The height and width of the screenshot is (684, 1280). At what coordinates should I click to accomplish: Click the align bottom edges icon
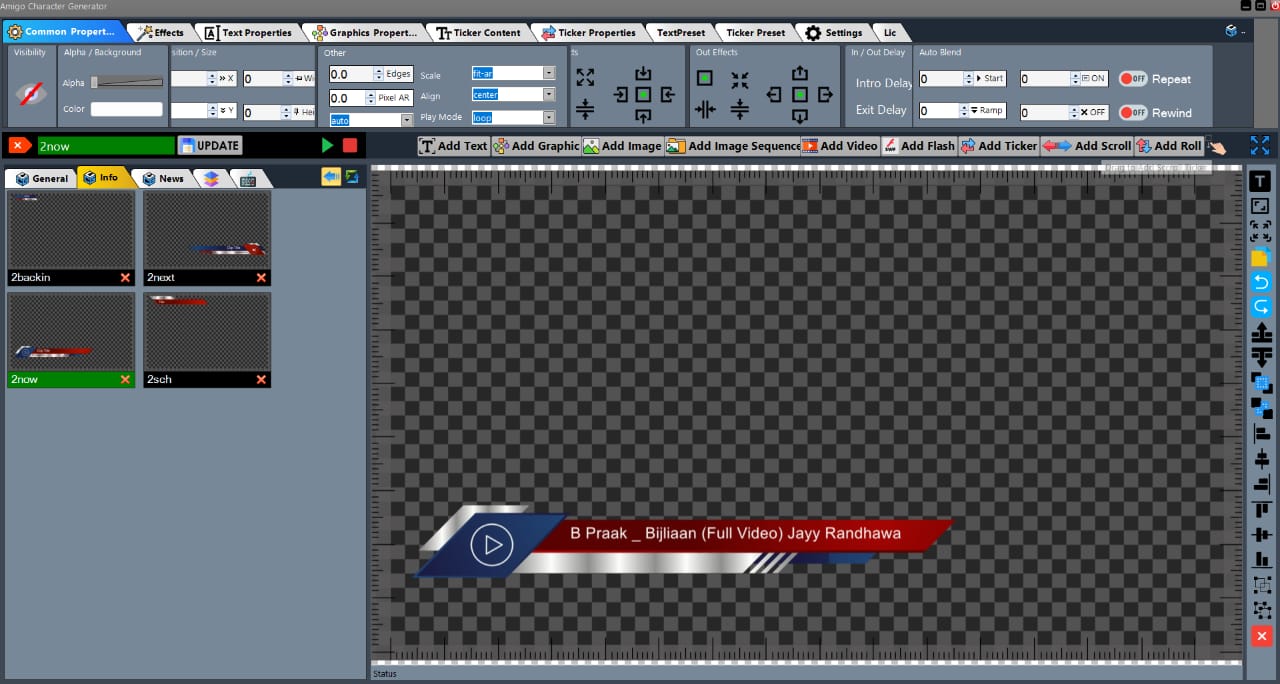[1261, 560]
